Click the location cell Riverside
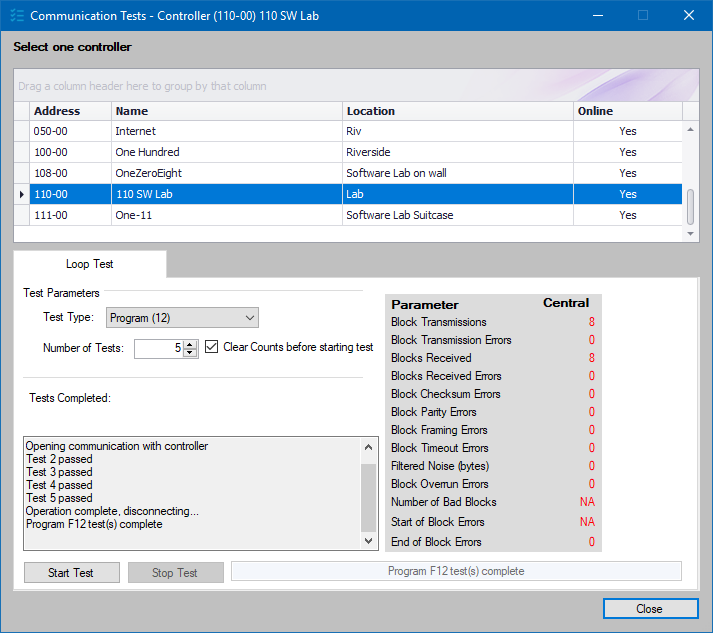This screenshot has height=633, width=713. tap(457, 152)
